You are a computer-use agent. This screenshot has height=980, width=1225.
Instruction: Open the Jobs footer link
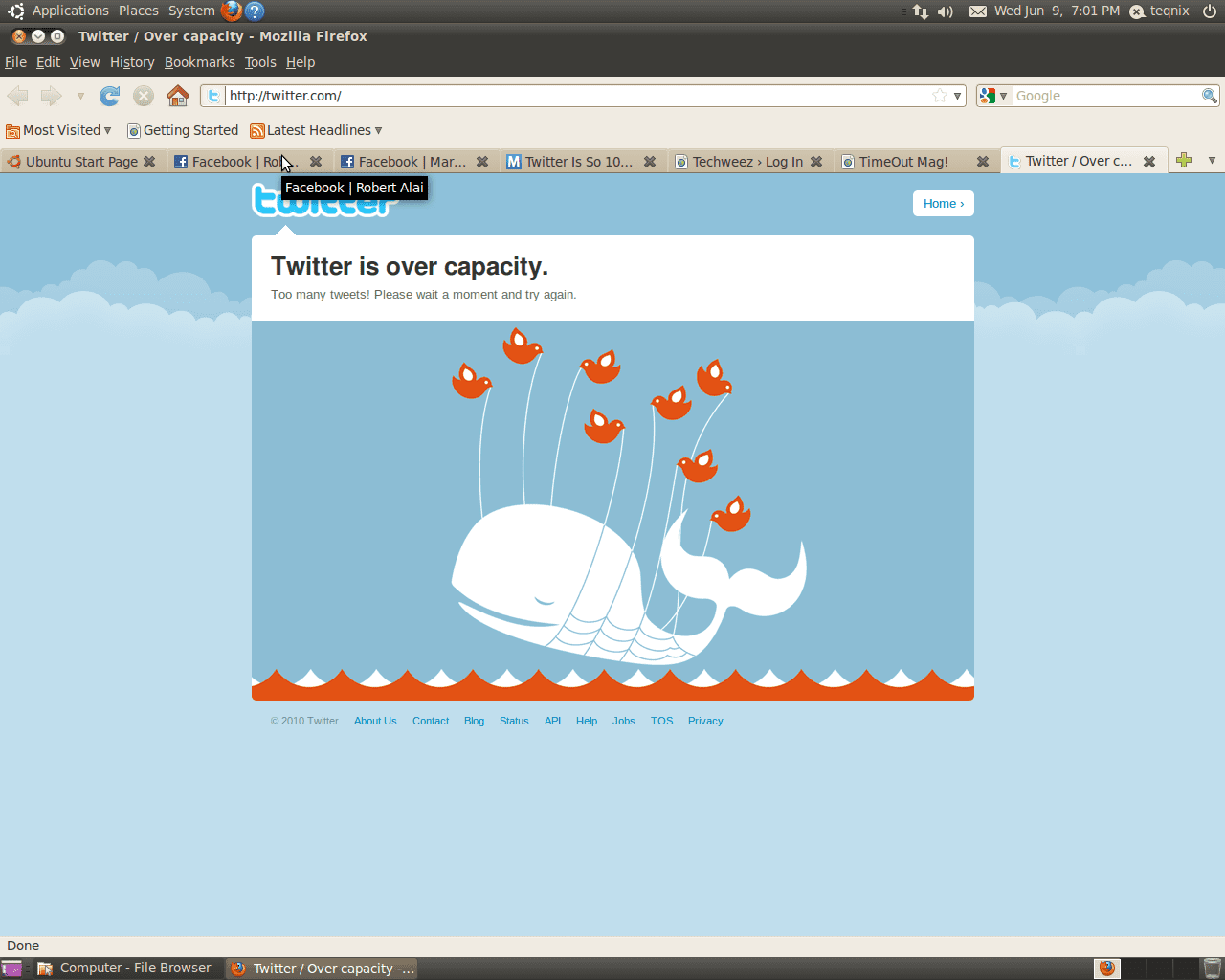coord(623,721)
